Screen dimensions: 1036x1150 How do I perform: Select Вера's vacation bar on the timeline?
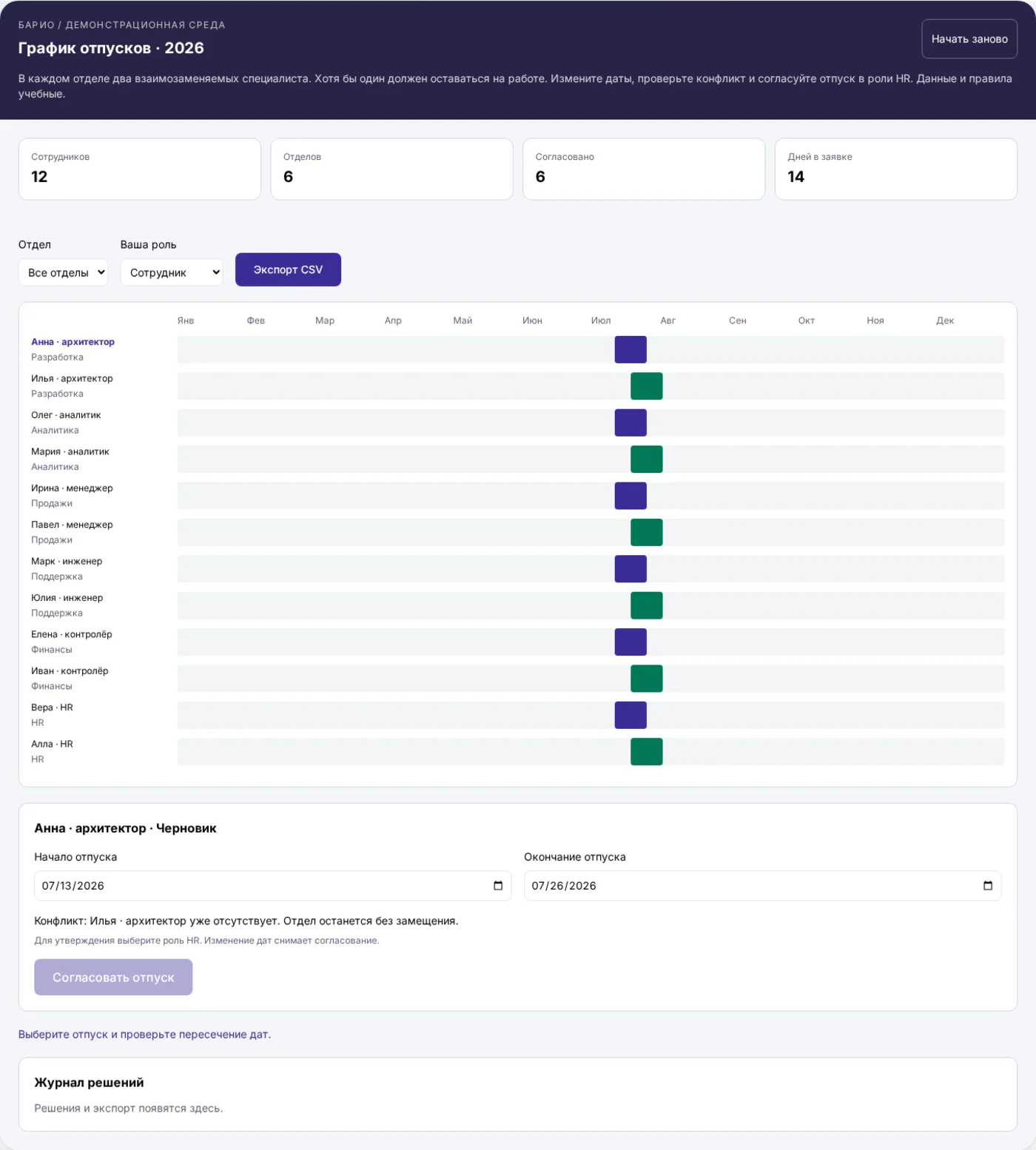point(630,716)
